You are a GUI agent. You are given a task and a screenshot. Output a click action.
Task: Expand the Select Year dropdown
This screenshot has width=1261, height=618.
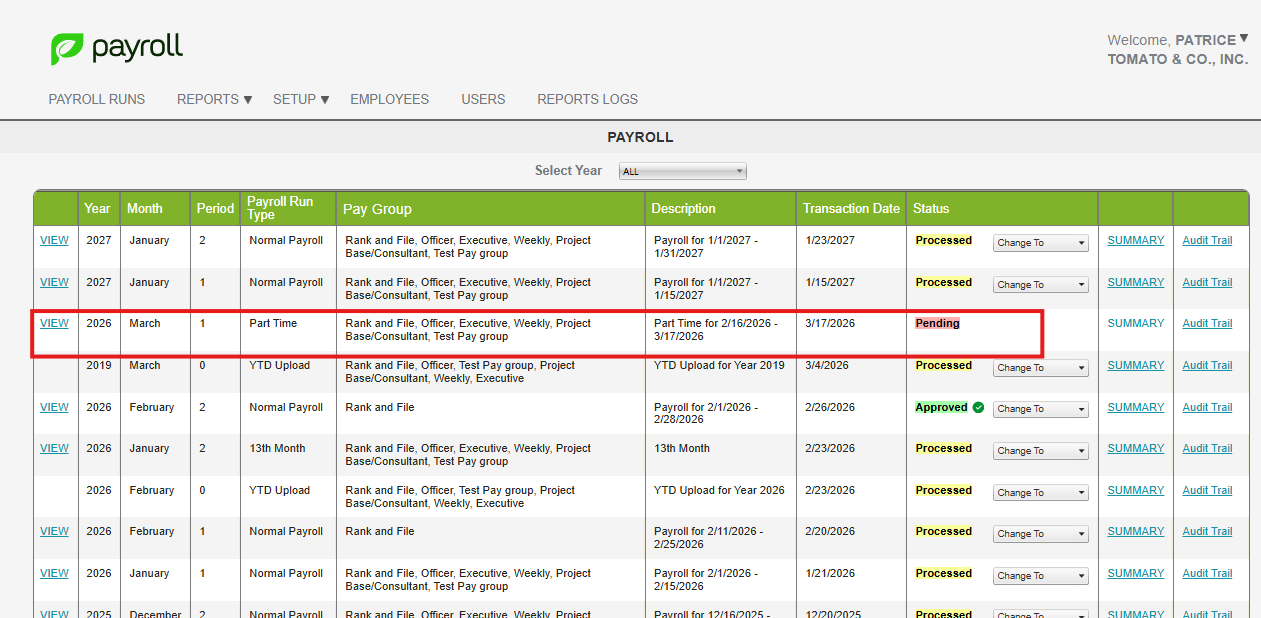tap(682, 171)
